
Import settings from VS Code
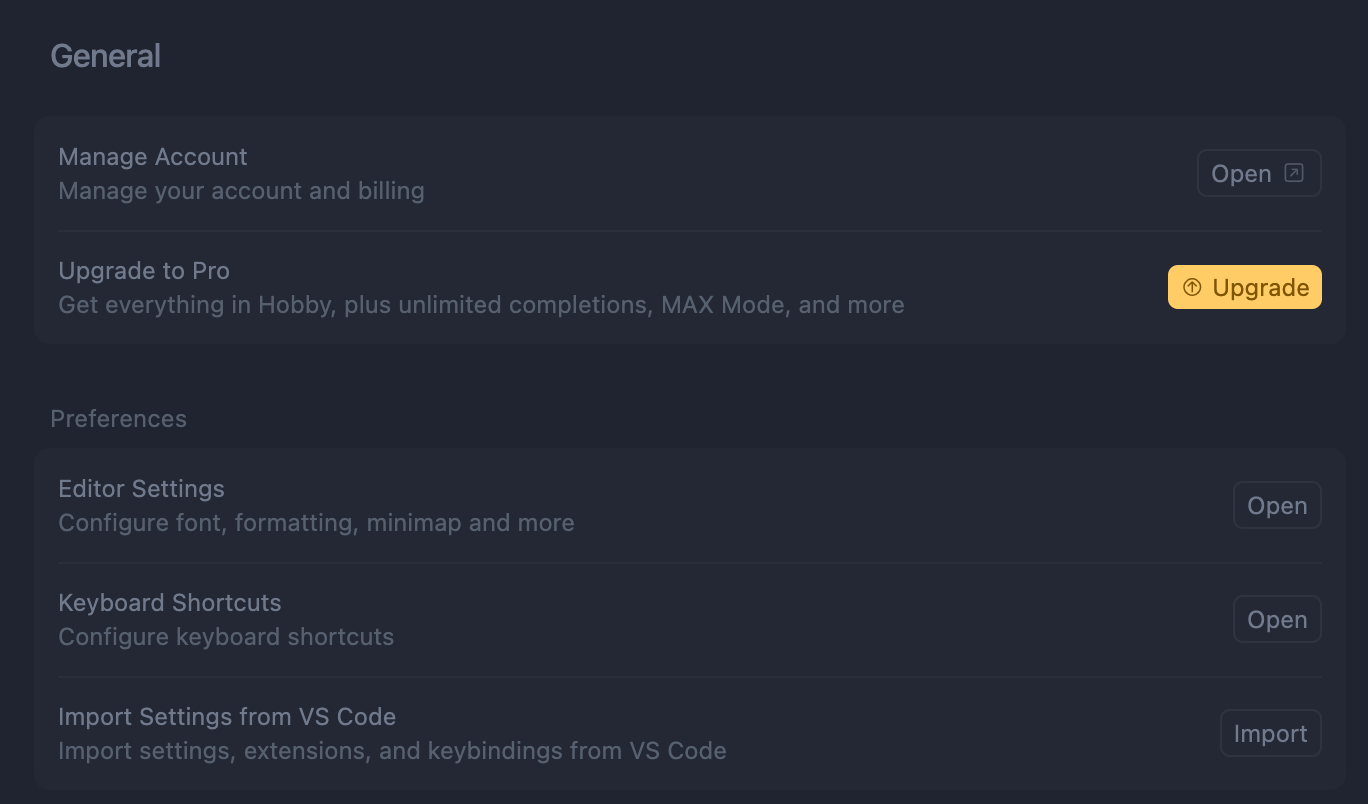[1270, 733]
